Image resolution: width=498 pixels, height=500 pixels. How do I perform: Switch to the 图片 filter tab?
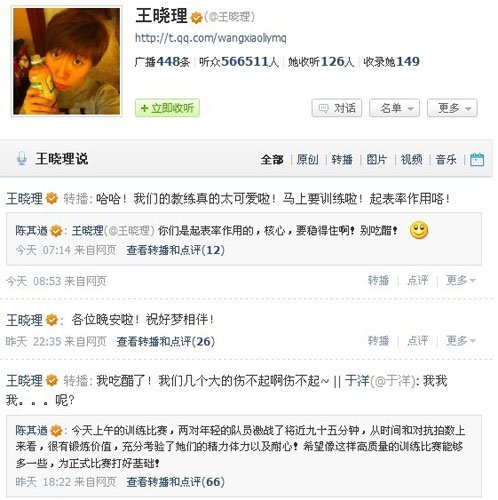point(377,159)
